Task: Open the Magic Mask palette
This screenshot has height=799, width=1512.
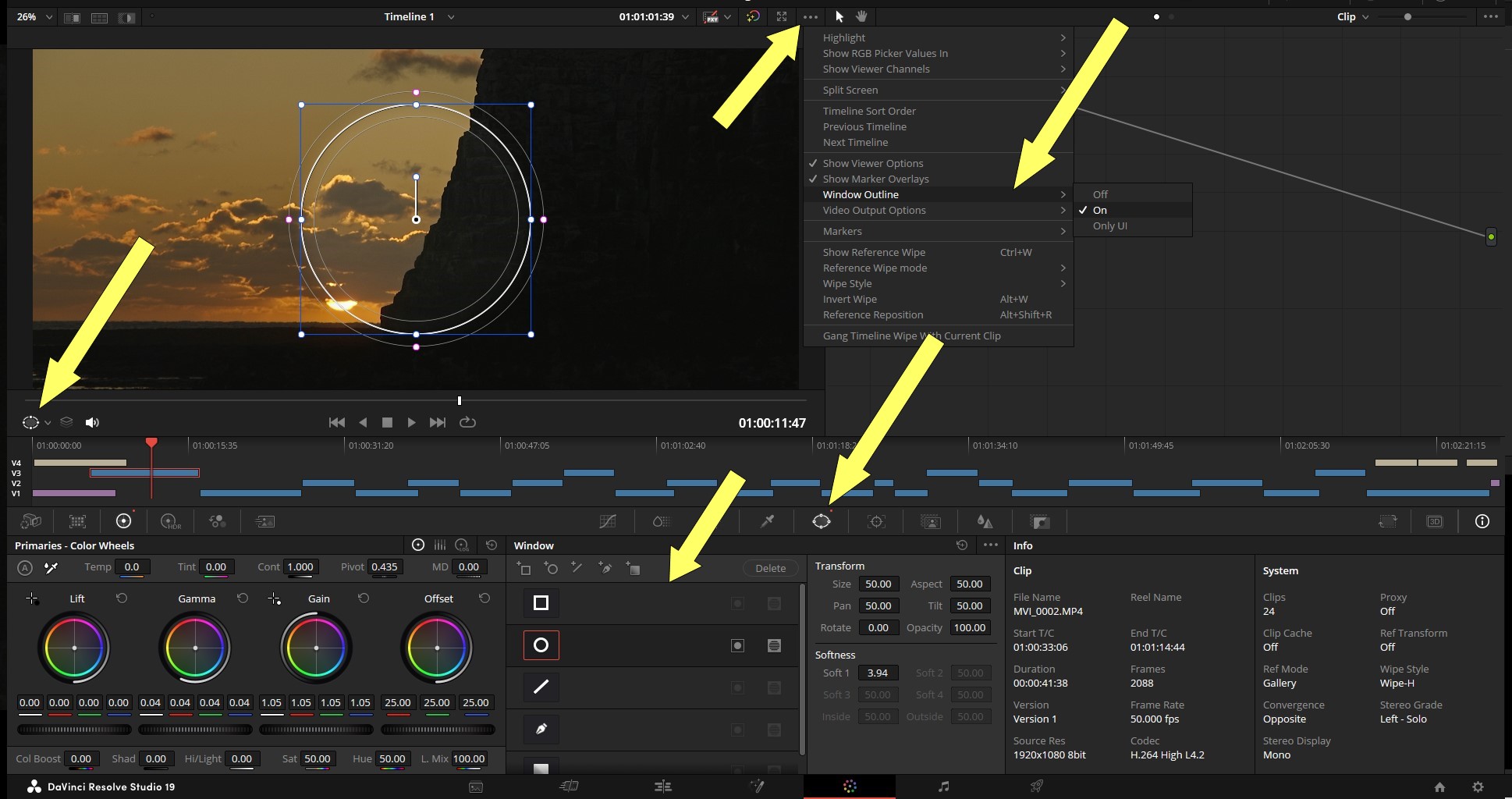Action: [931, 521]
